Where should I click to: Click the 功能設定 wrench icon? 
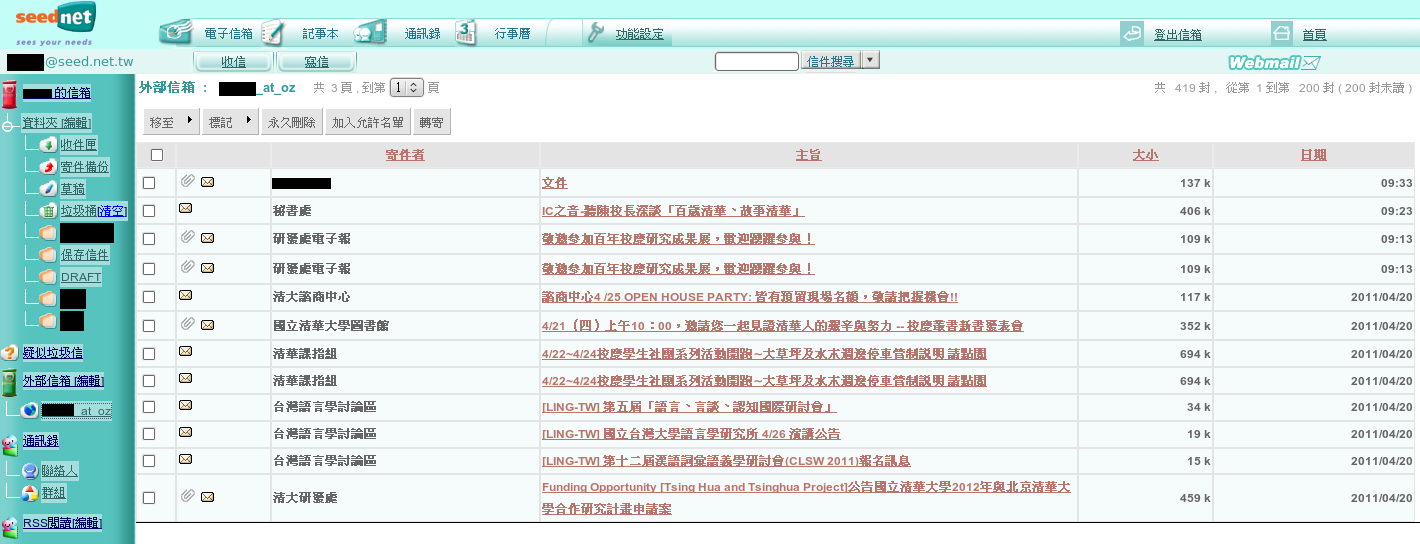[x=596, y=32]
